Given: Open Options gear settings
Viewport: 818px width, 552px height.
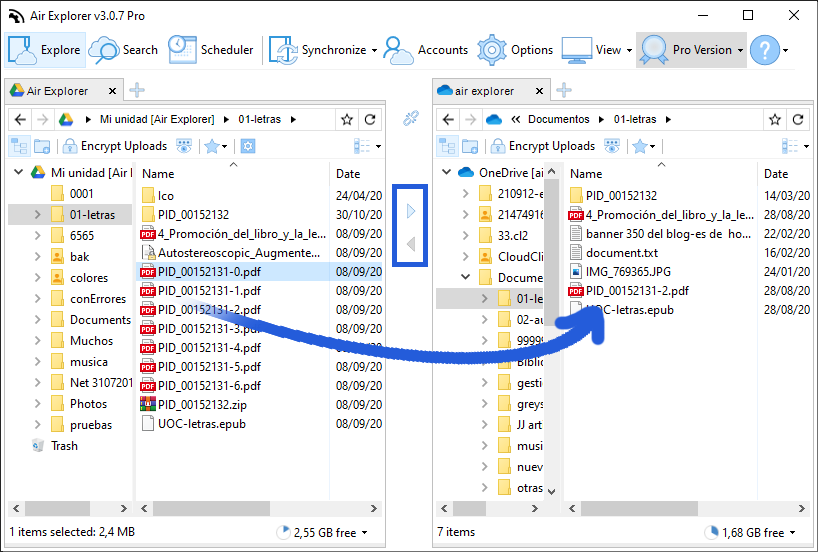Looking at the screenshot, I should (515, 50).
